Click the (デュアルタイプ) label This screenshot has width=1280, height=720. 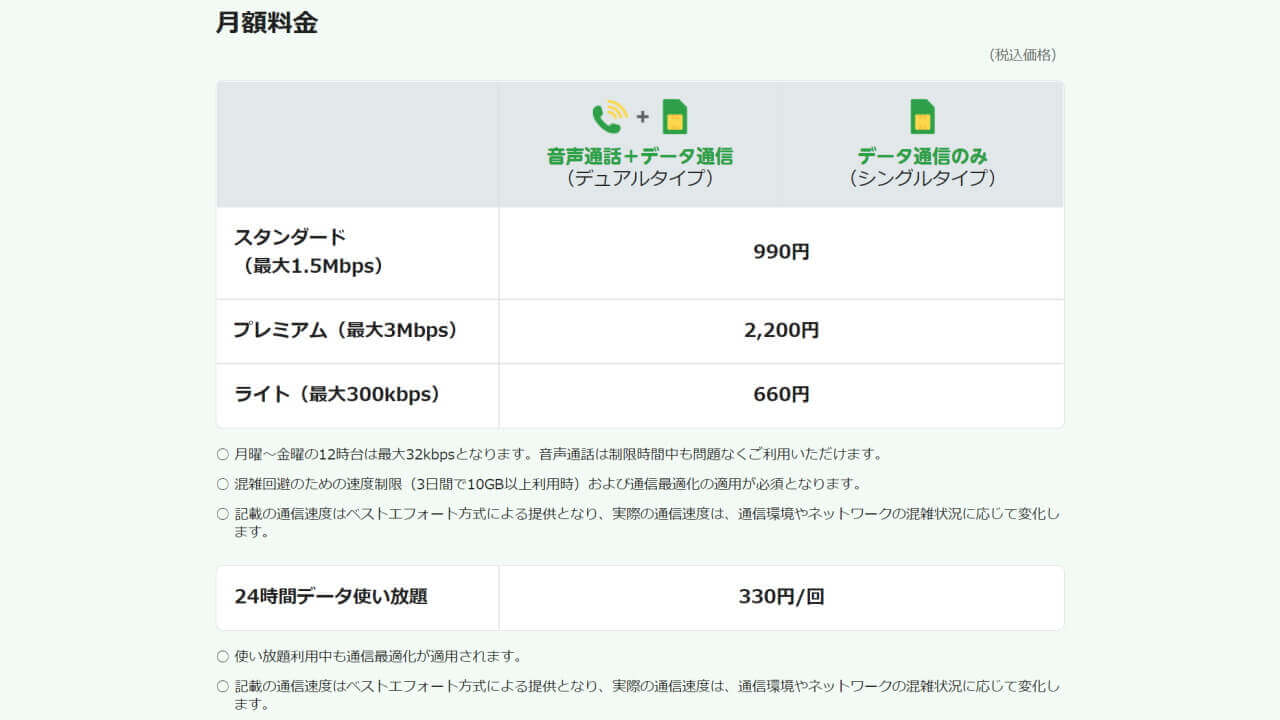(x=640, y=179)
